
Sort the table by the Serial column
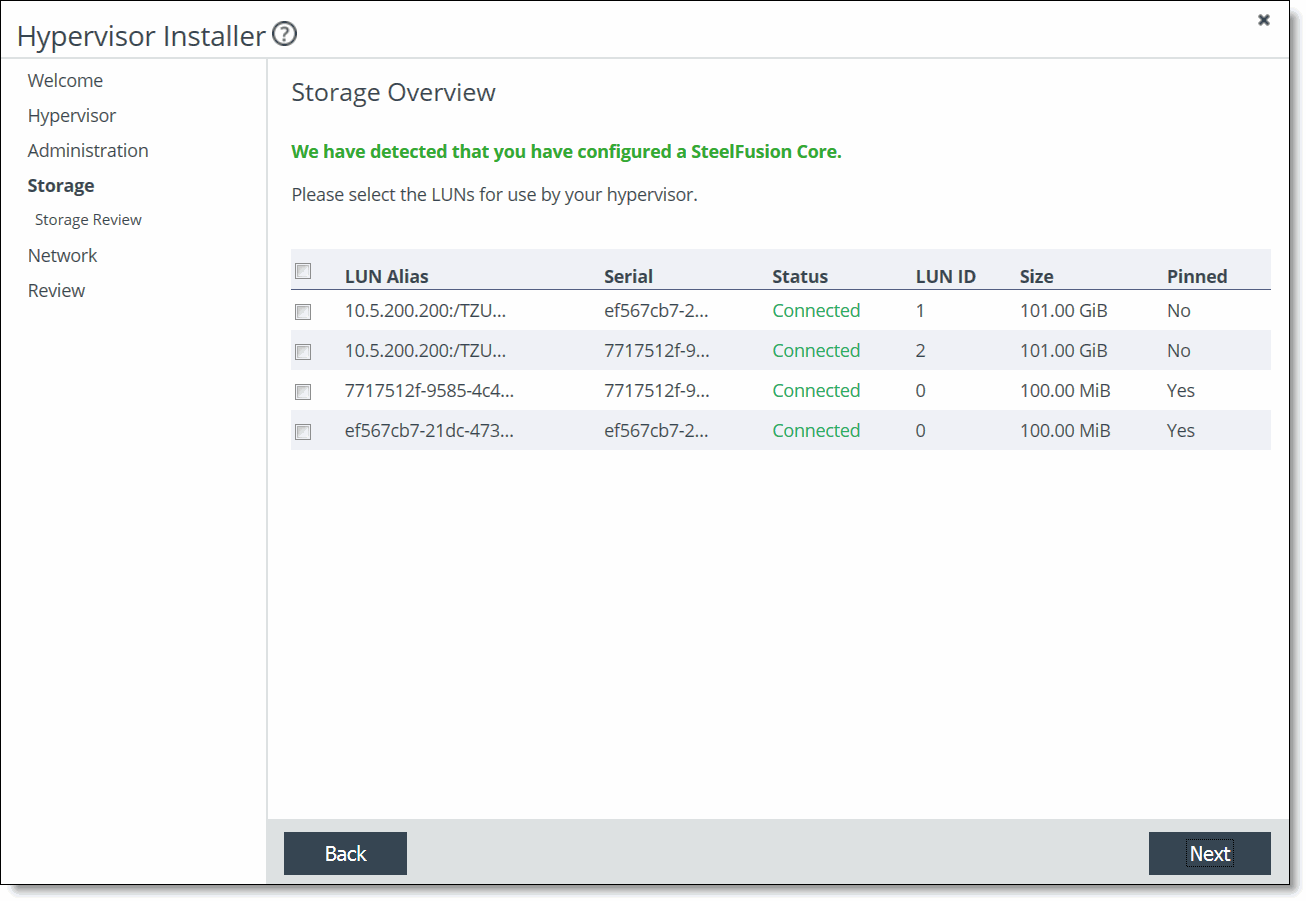point(628,276)
